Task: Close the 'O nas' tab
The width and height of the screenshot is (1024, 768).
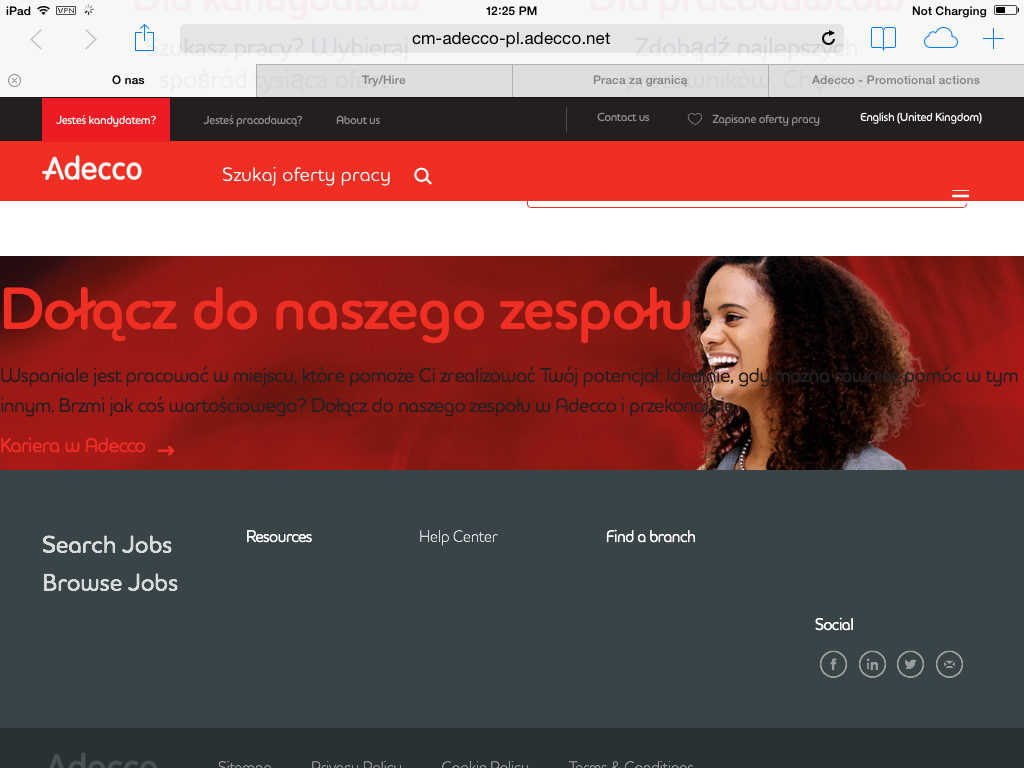Action: coord(14,80)
